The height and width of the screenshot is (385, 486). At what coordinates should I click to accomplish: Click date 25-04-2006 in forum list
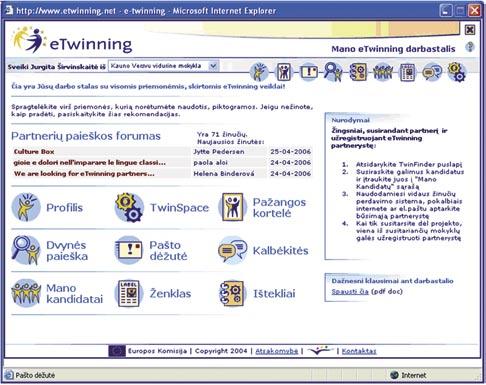click(x=290, y=152)
